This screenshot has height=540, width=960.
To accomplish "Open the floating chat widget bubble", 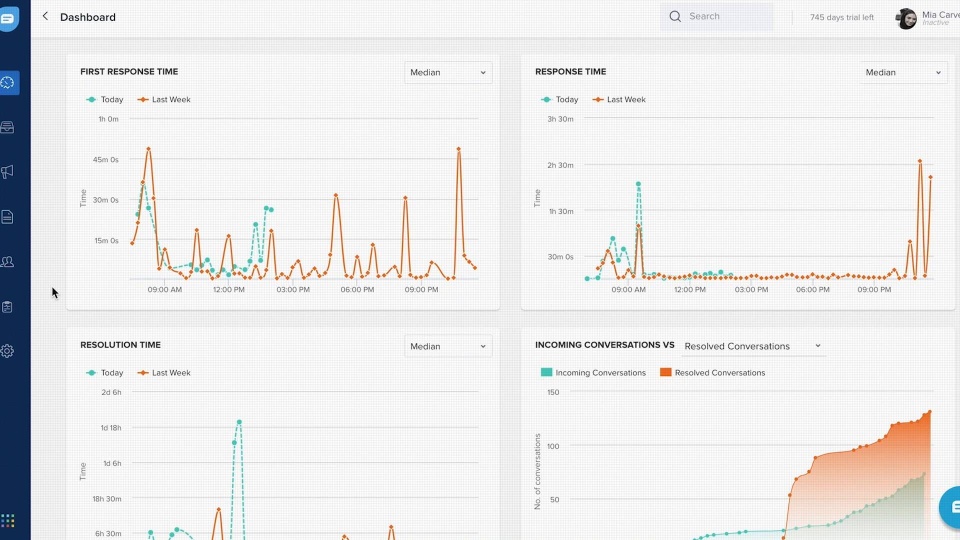I will pyautogui.click(x=951, y=507).
